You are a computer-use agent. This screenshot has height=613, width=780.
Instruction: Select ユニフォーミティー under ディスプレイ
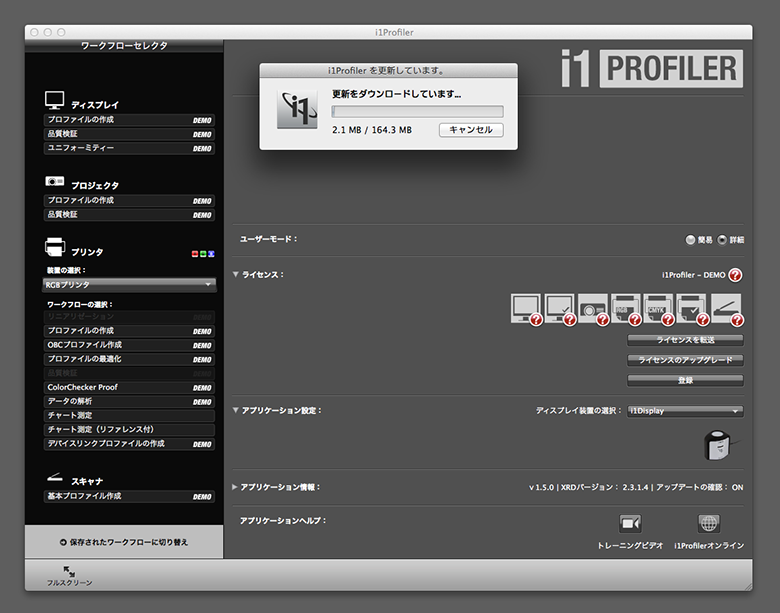click(x=129, y=148)
